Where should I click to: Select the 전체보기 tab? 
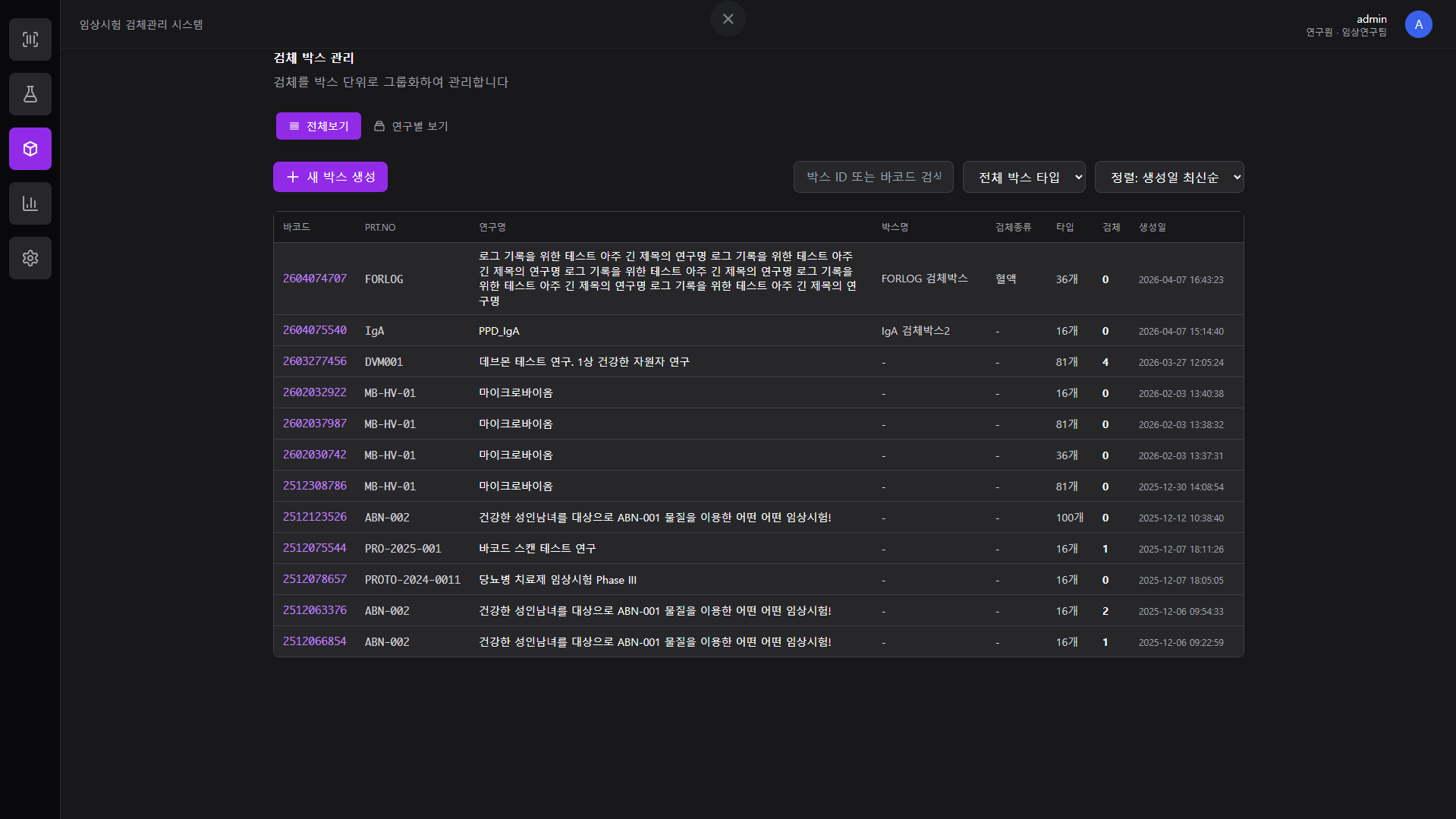click(318, 126)
